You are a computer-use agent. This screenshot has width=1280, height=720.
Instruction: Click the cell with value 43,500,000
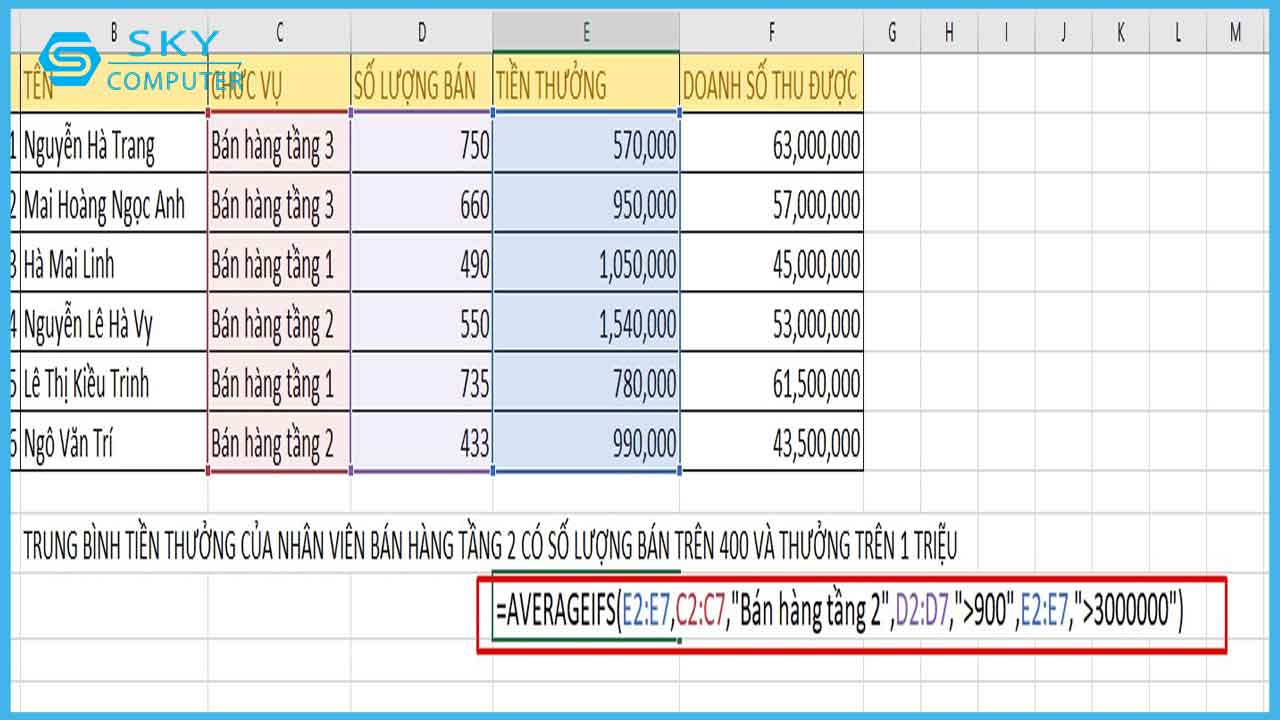pos(771,443)
